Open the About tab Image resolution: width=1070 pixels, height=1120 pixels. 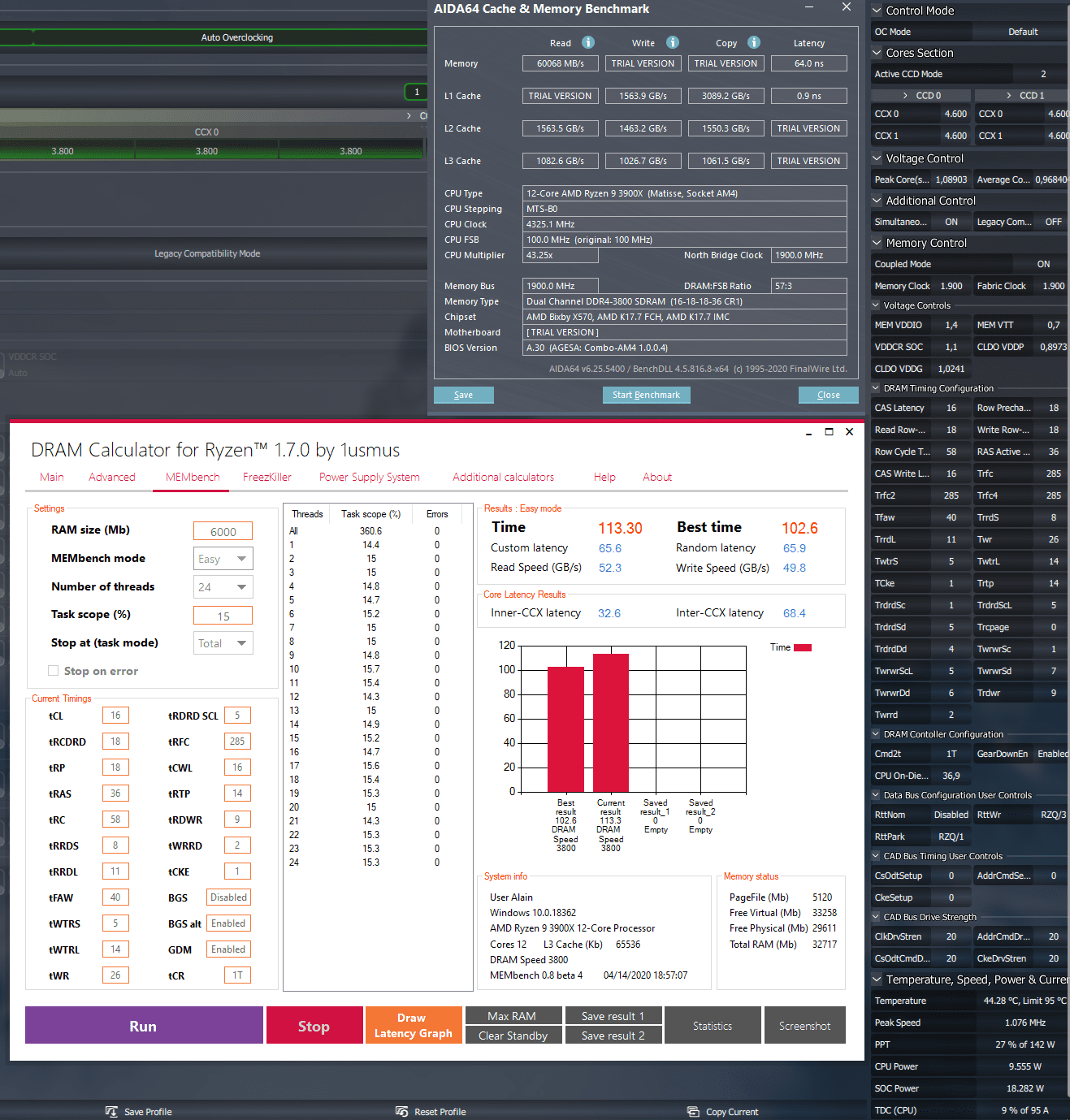[657, 478]
